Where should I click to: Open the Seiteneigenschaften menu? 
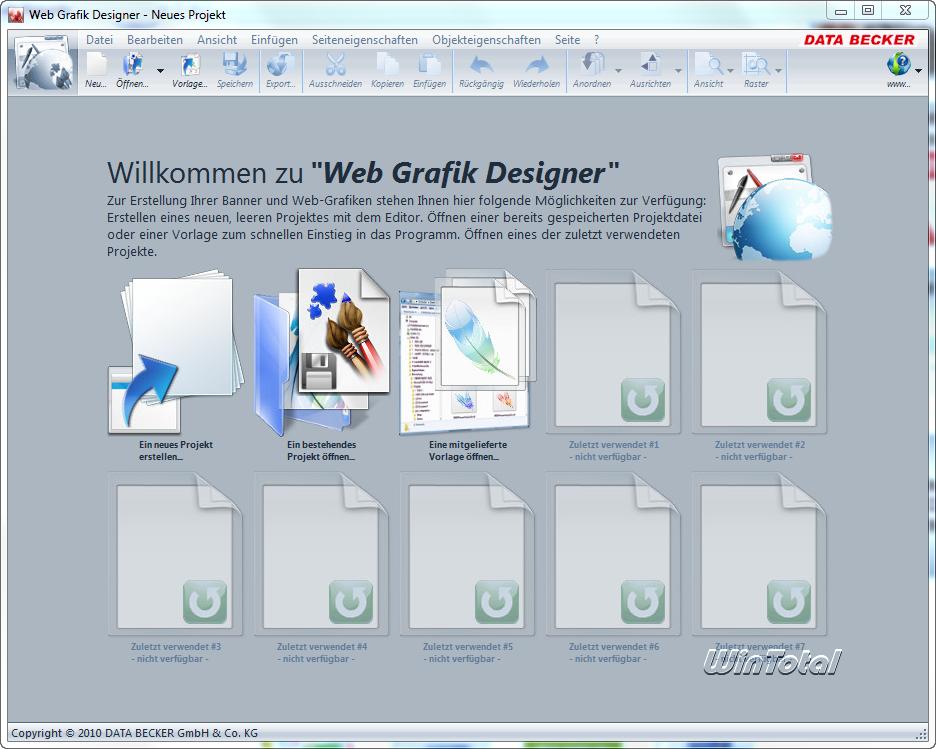[364, 40]
